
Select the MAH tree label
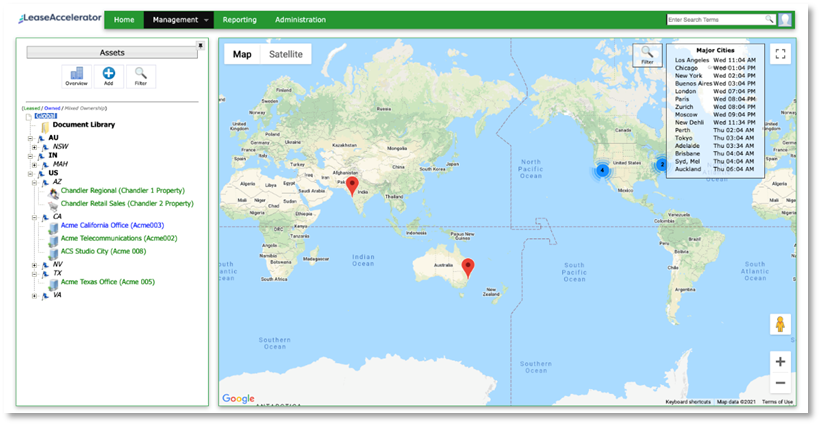(x=61, y=164)
